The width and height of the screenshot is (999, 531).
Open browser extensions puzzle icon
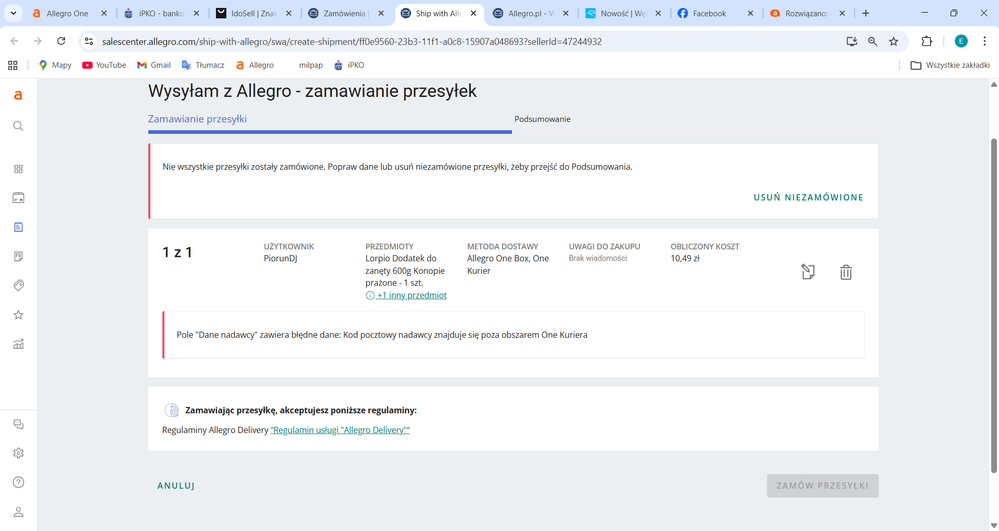click(x=926, y=41)
